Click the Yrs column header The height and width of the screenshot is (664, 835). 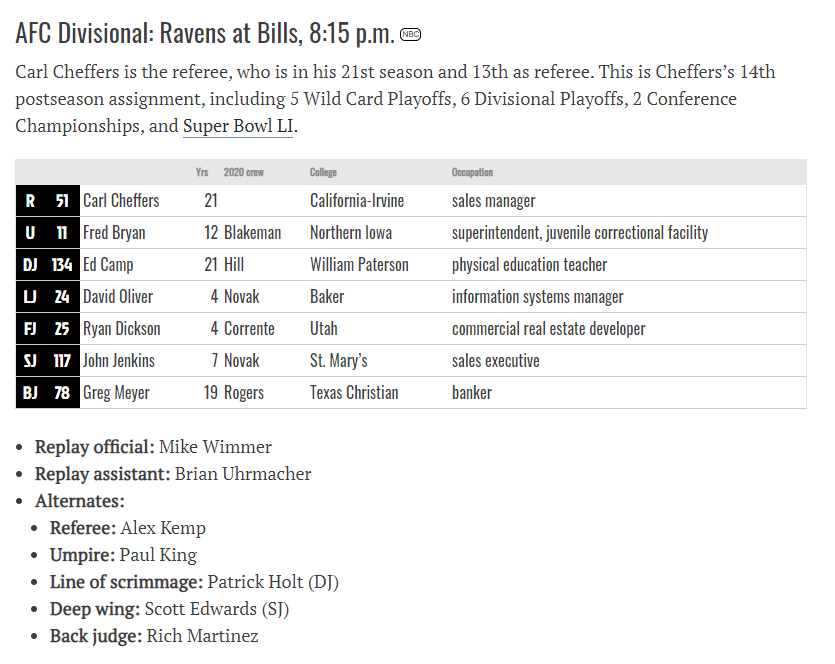202,172
